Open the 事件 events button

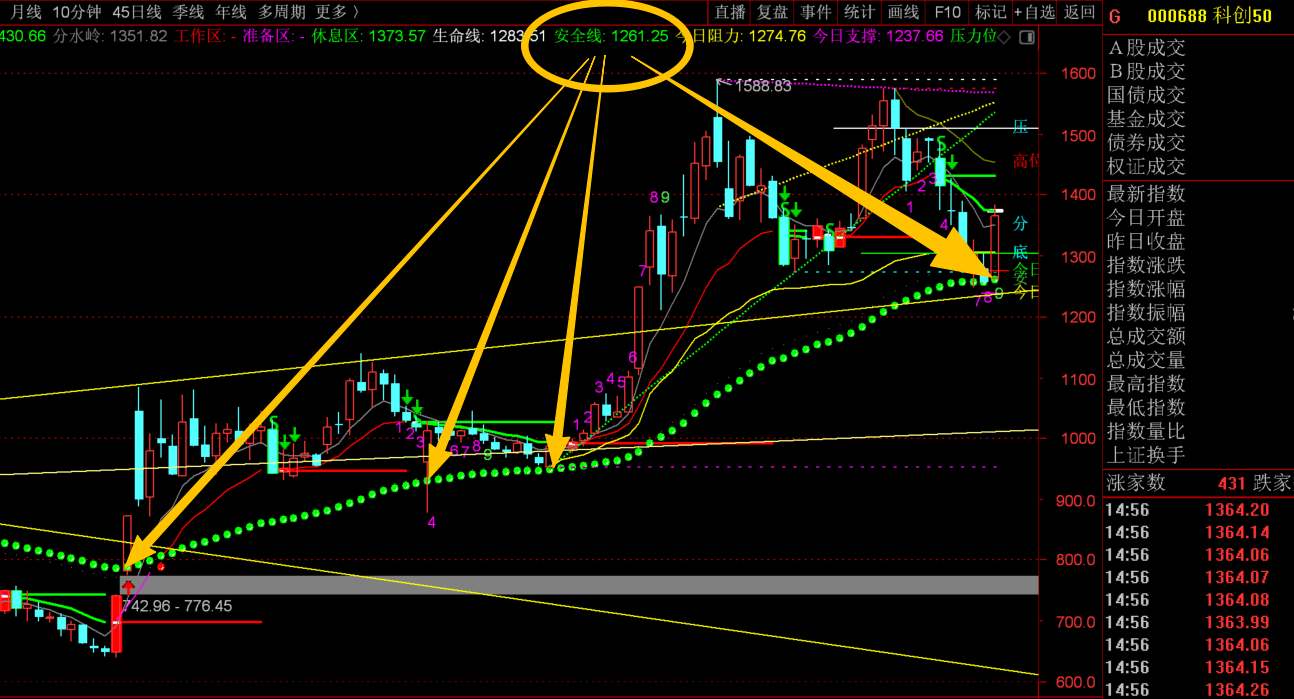(x=816, y=12)
